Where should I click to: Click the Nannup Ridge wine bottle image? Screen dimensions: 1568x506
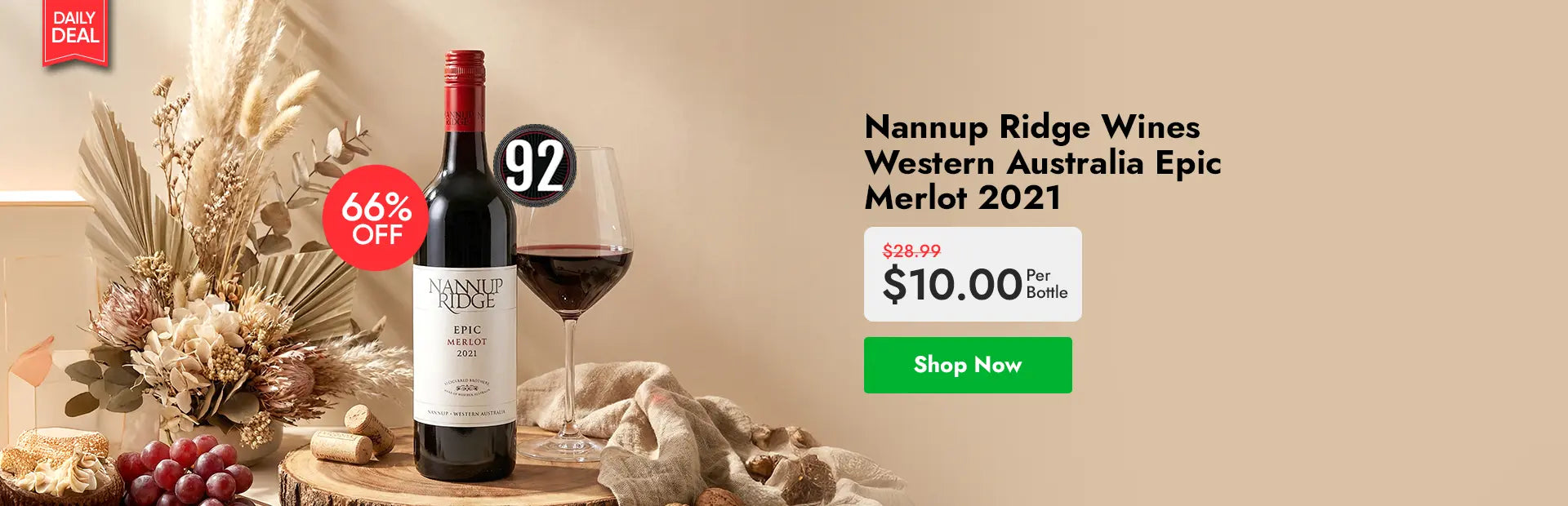click(465, 265)
